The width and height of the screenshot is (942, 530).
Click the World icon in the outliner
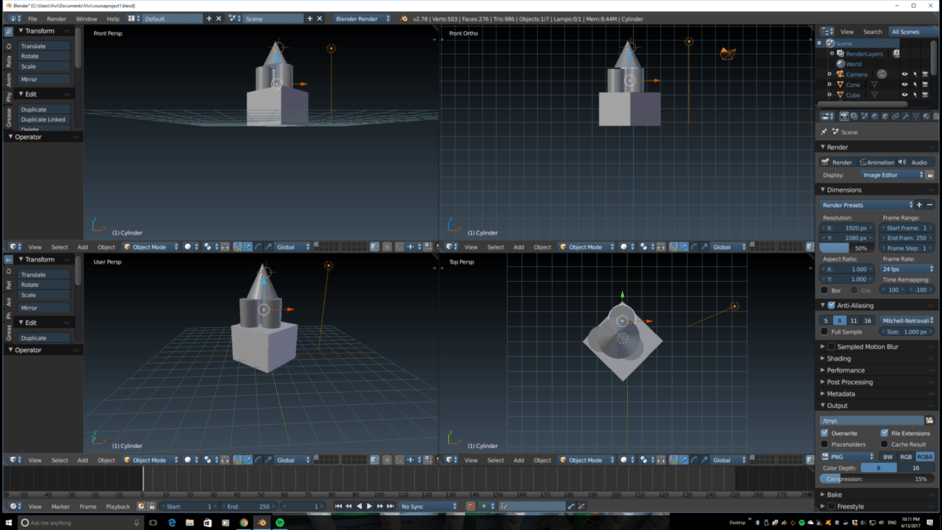click(x=840, y=64)
